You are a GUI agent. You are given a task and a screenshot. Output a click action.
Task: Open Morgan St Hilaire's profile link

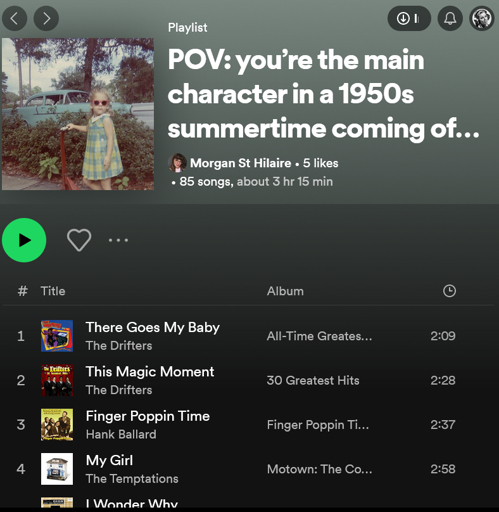[x=241, y=163]
